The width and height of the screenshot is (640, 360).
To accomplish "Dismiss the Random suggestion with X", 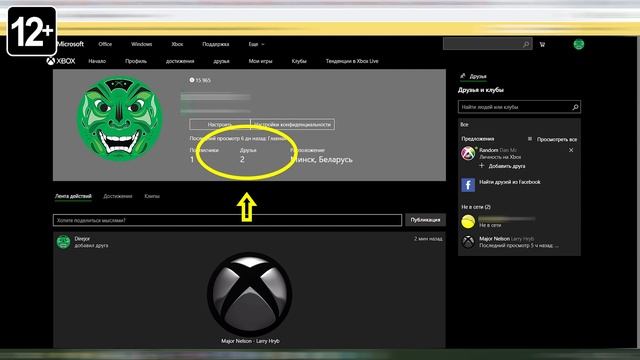I will pos(571,150).
